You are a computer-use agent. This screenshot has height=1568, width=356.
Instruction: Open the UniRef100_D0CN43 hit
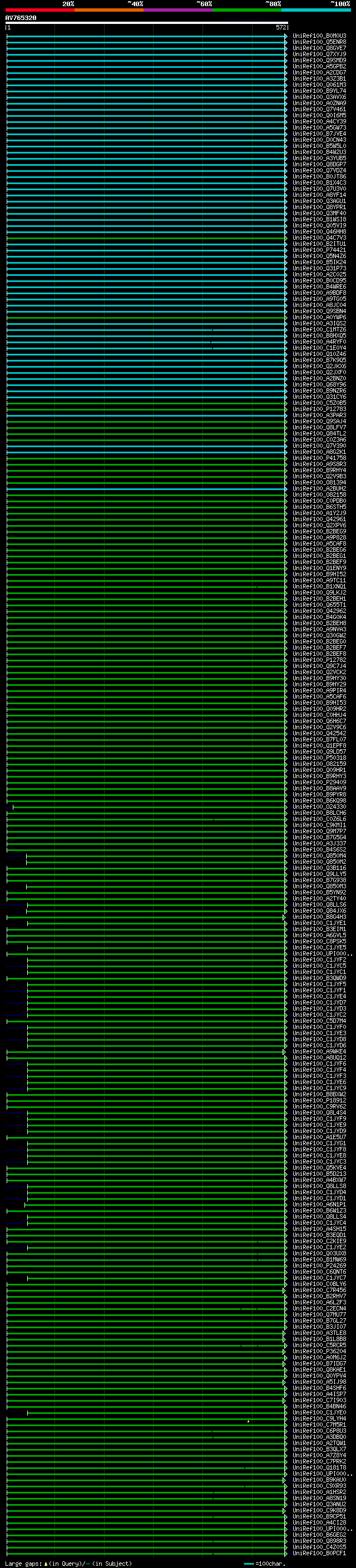(319, 140)
